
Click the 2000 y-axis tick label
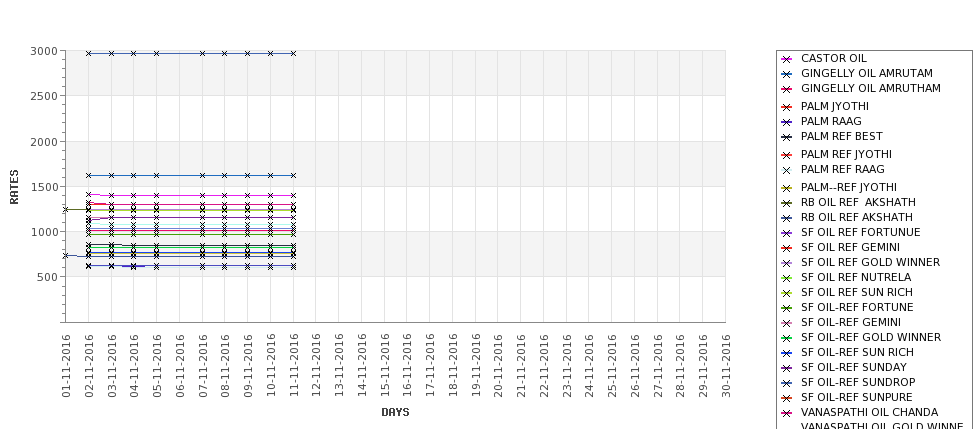pyautogui.click(x=44, y=142)
